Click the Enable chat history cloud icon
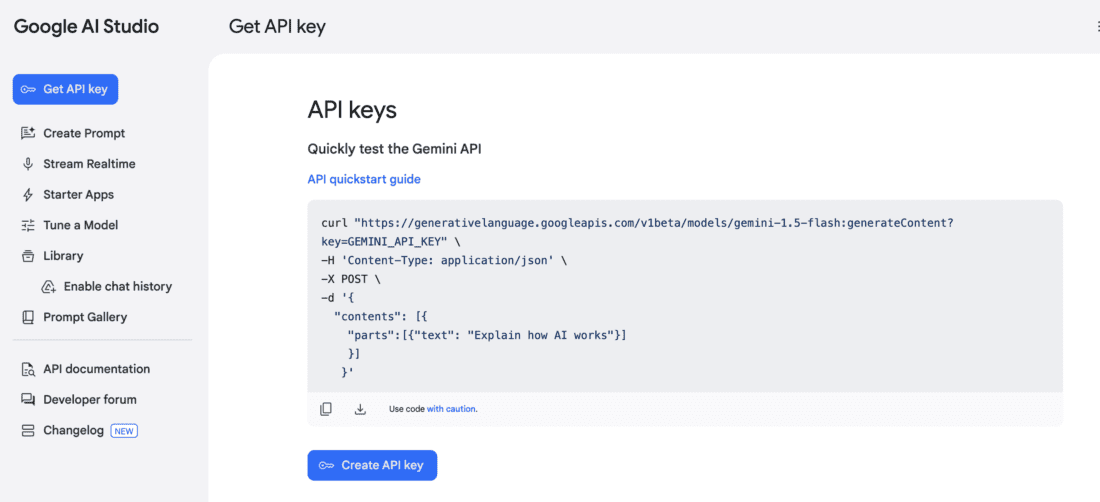The image size is (1100, 502). coord(48,287)
